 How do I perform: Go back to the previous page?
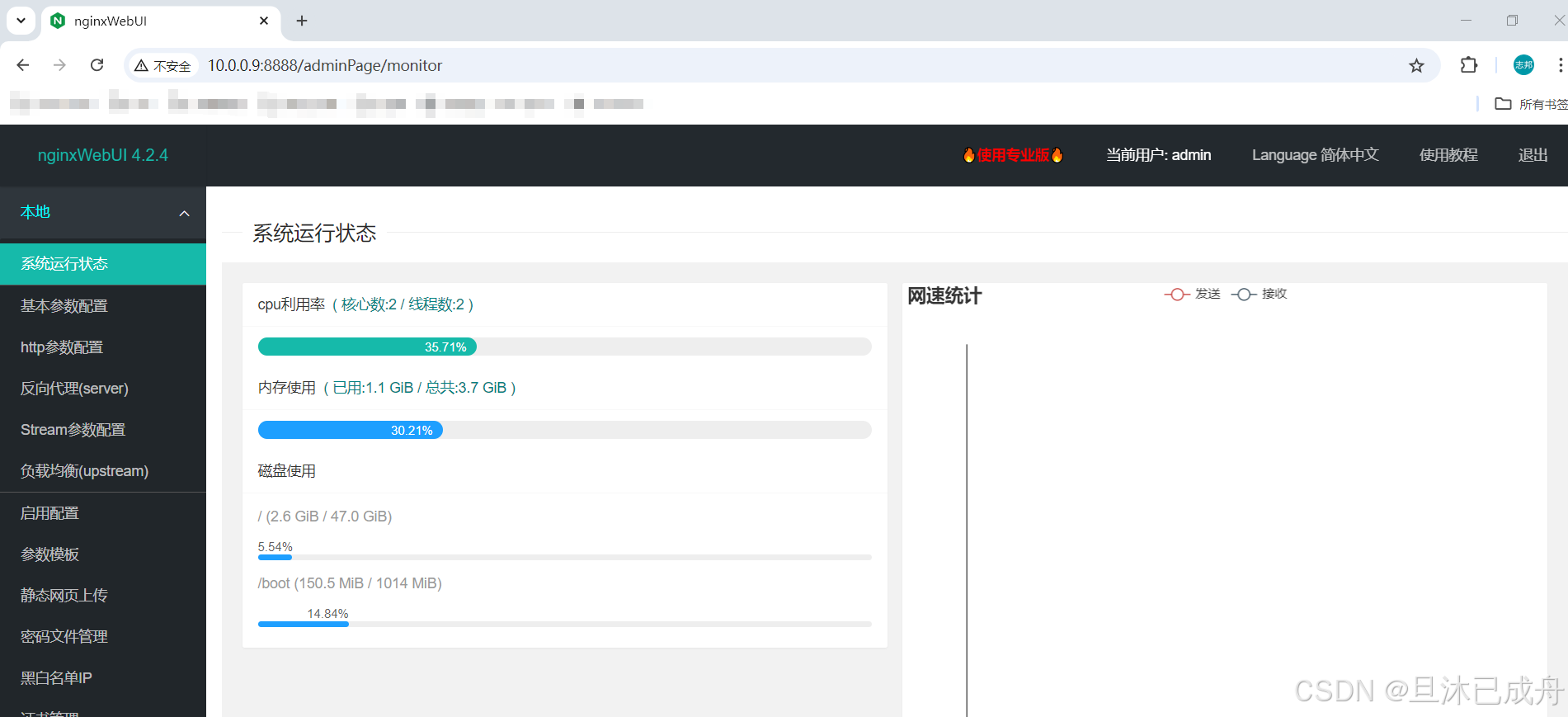[23, 65]
